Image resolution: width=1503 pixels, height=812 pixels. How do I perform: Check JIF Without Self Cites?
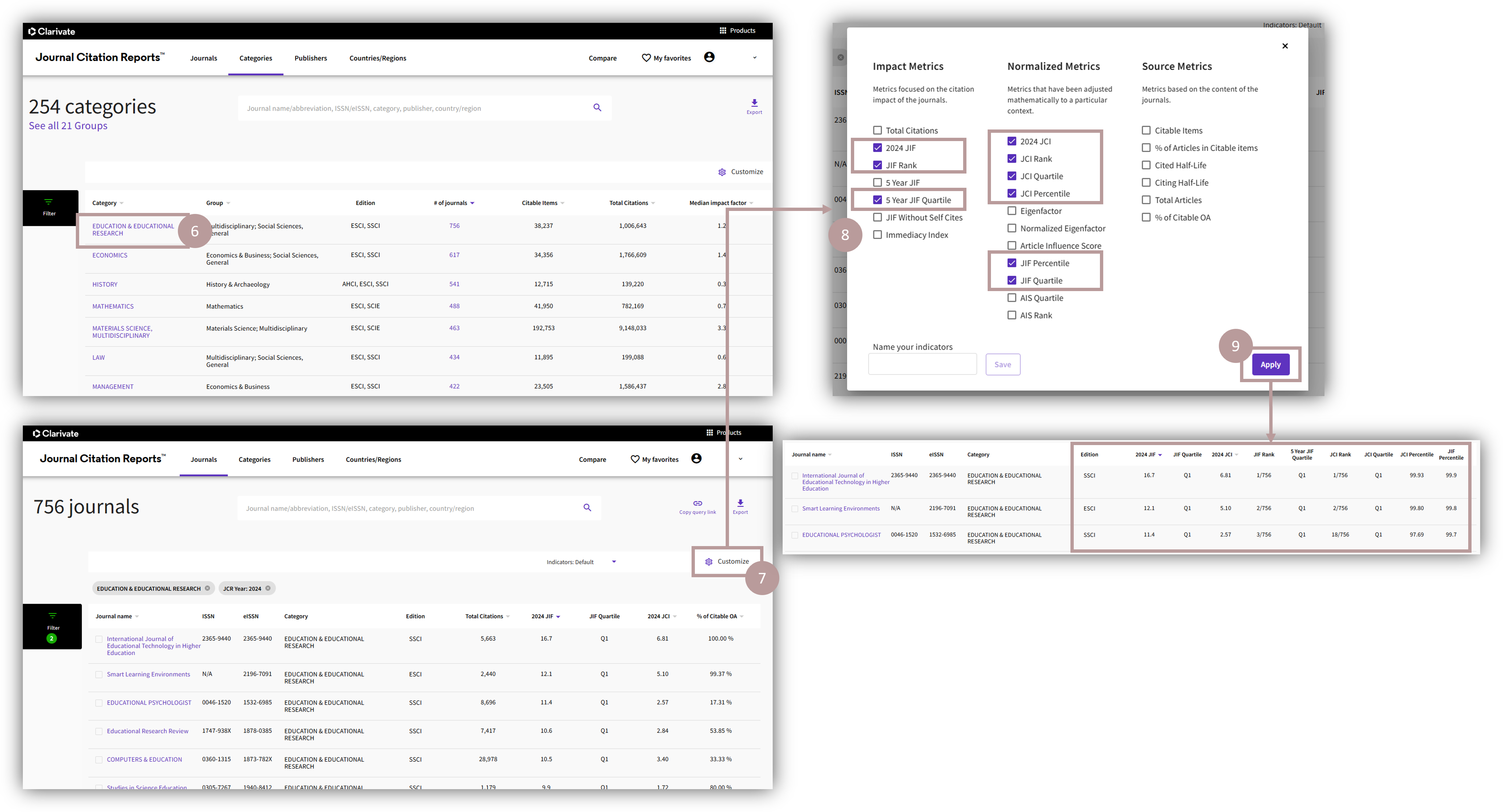(877, 217)
